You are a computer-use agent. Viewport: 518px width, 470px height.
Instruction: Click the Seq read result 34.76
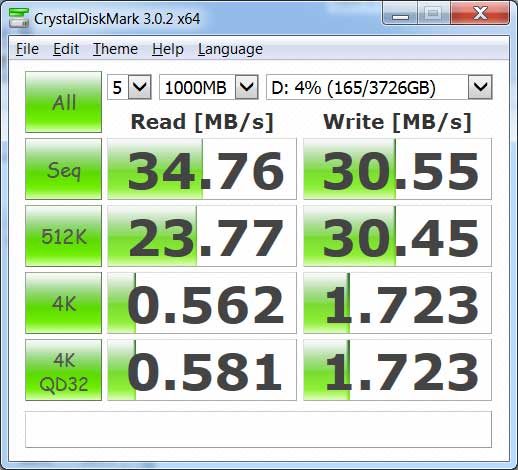202,169
